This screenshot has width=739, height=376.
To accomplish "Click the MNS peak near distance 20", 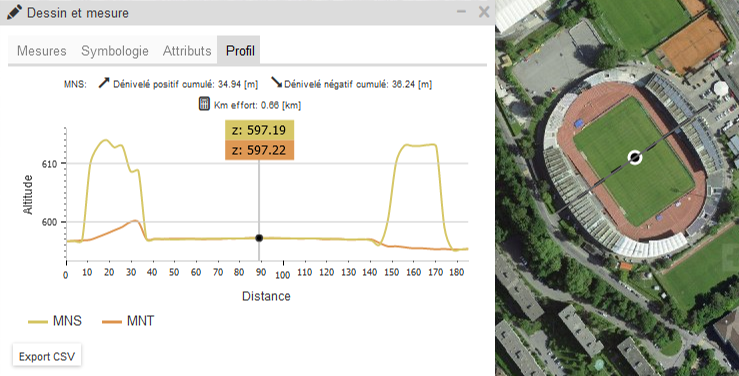I will tap(106, 140).
